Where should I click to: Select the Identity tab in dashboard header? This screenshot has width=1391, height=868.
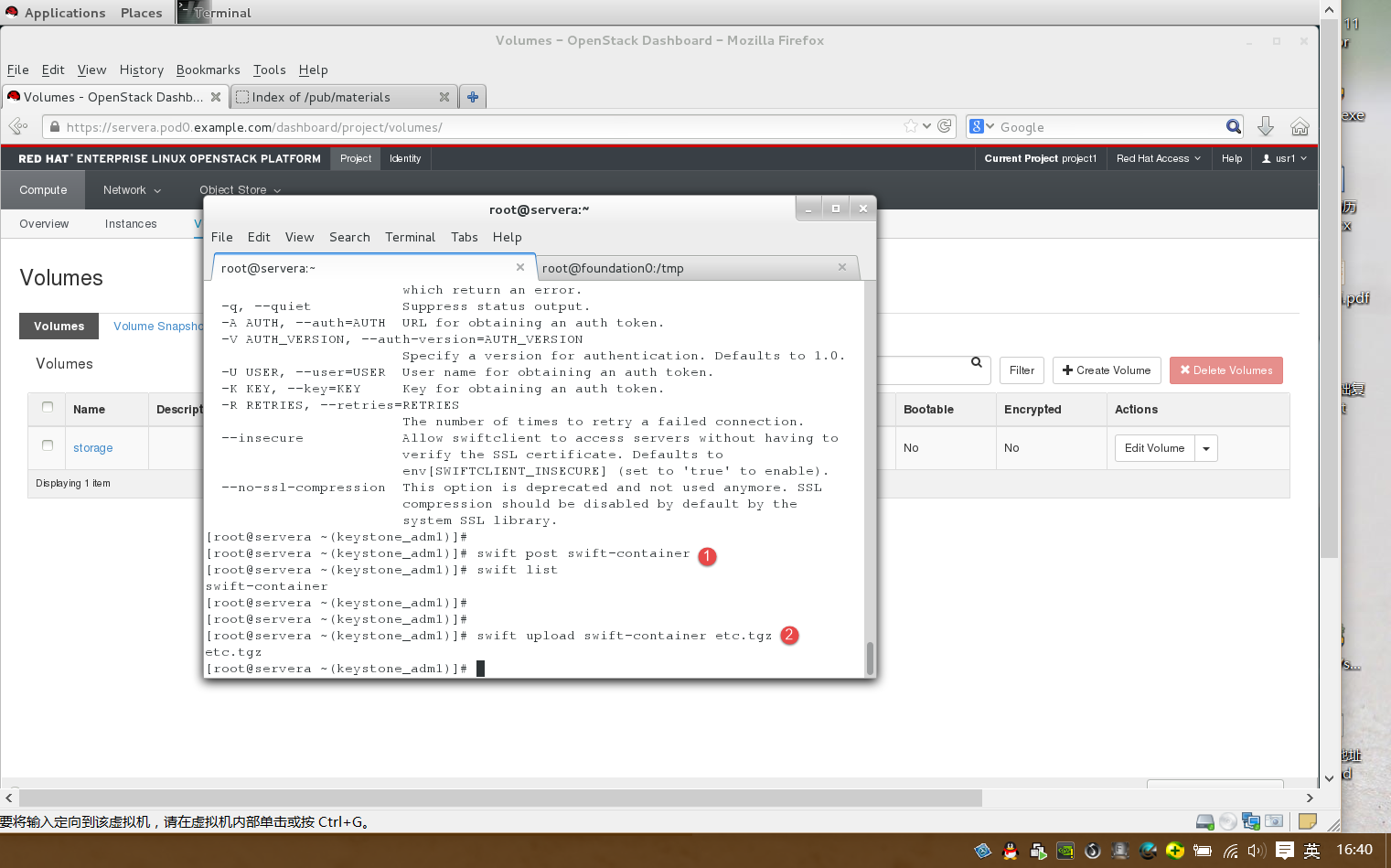click(x=405, y=158)
